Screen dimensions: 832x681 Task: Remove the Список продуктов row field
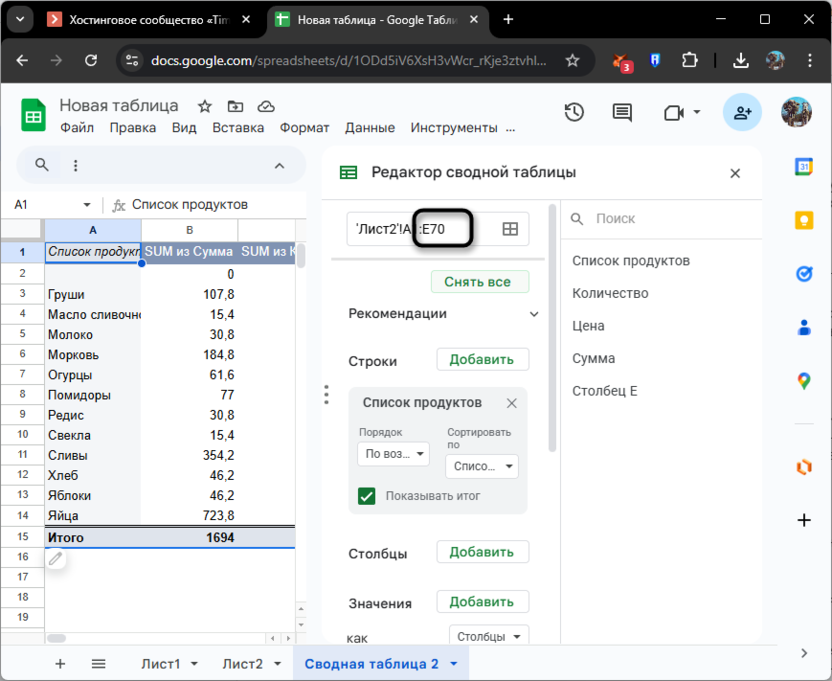pos(512,403)
